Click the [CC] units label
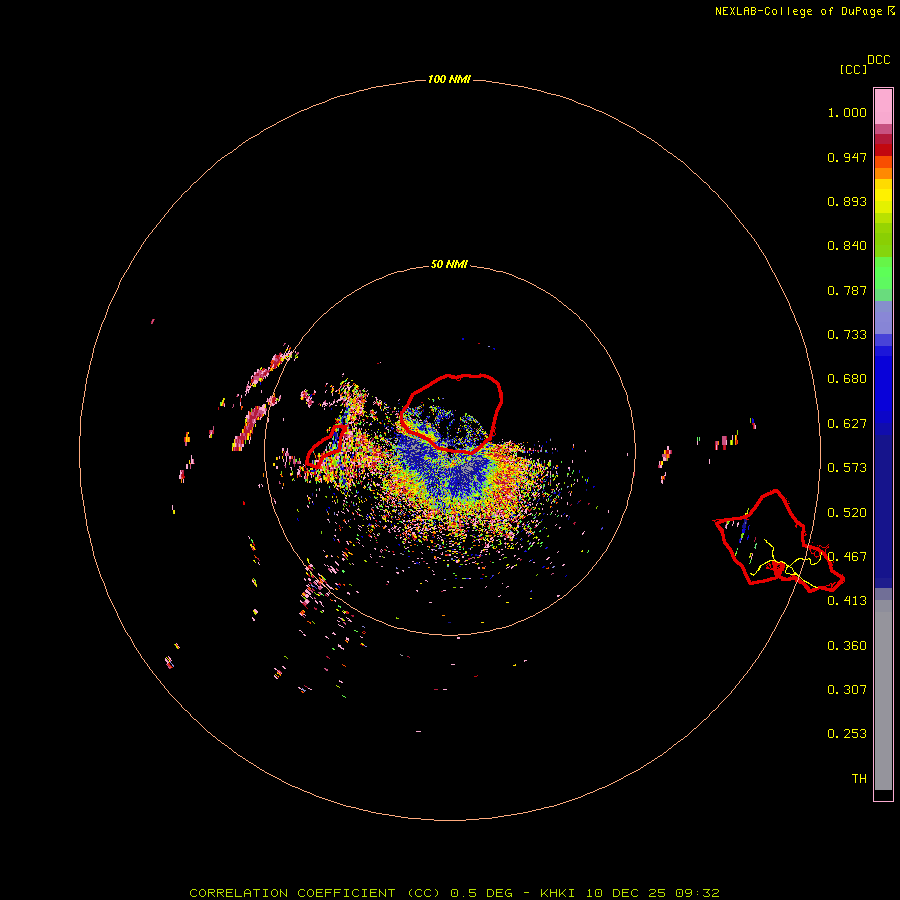Screen dimensions: 900x900 [853, 69]
